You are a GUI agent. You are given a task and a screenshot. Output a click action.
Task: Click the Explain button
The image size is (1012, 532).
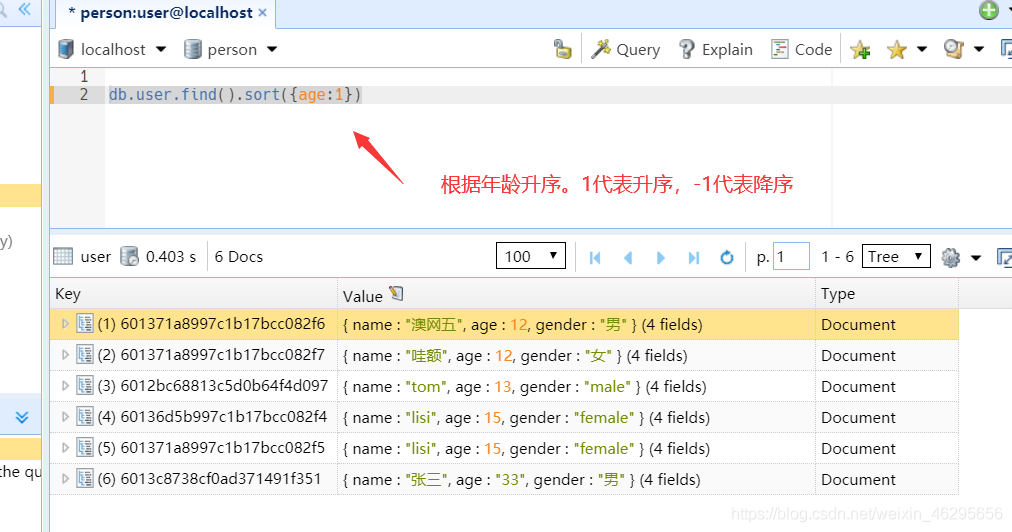point(716,50)
